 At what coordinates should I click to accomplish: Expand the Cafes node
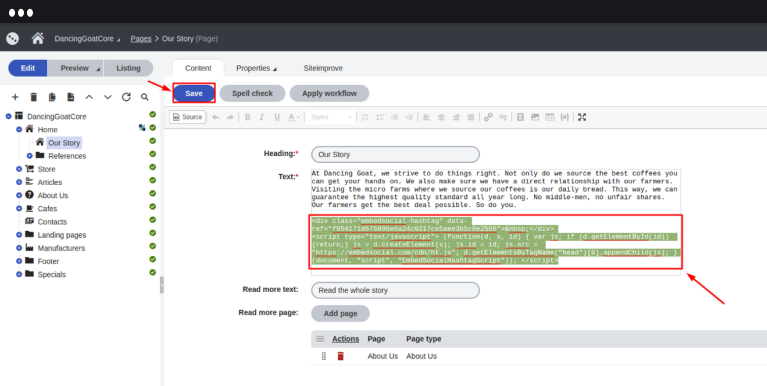coord(19,209)
